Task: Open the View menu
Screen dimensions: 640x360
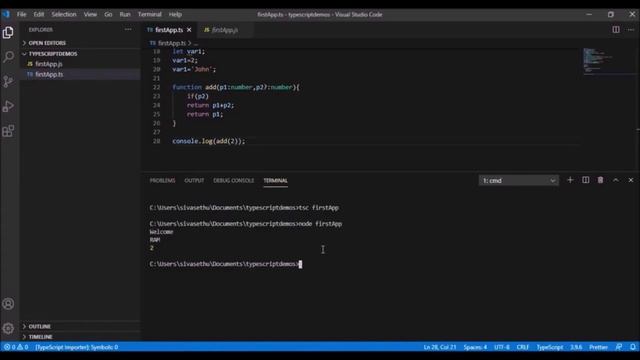Action: click(x=90, y=14)
